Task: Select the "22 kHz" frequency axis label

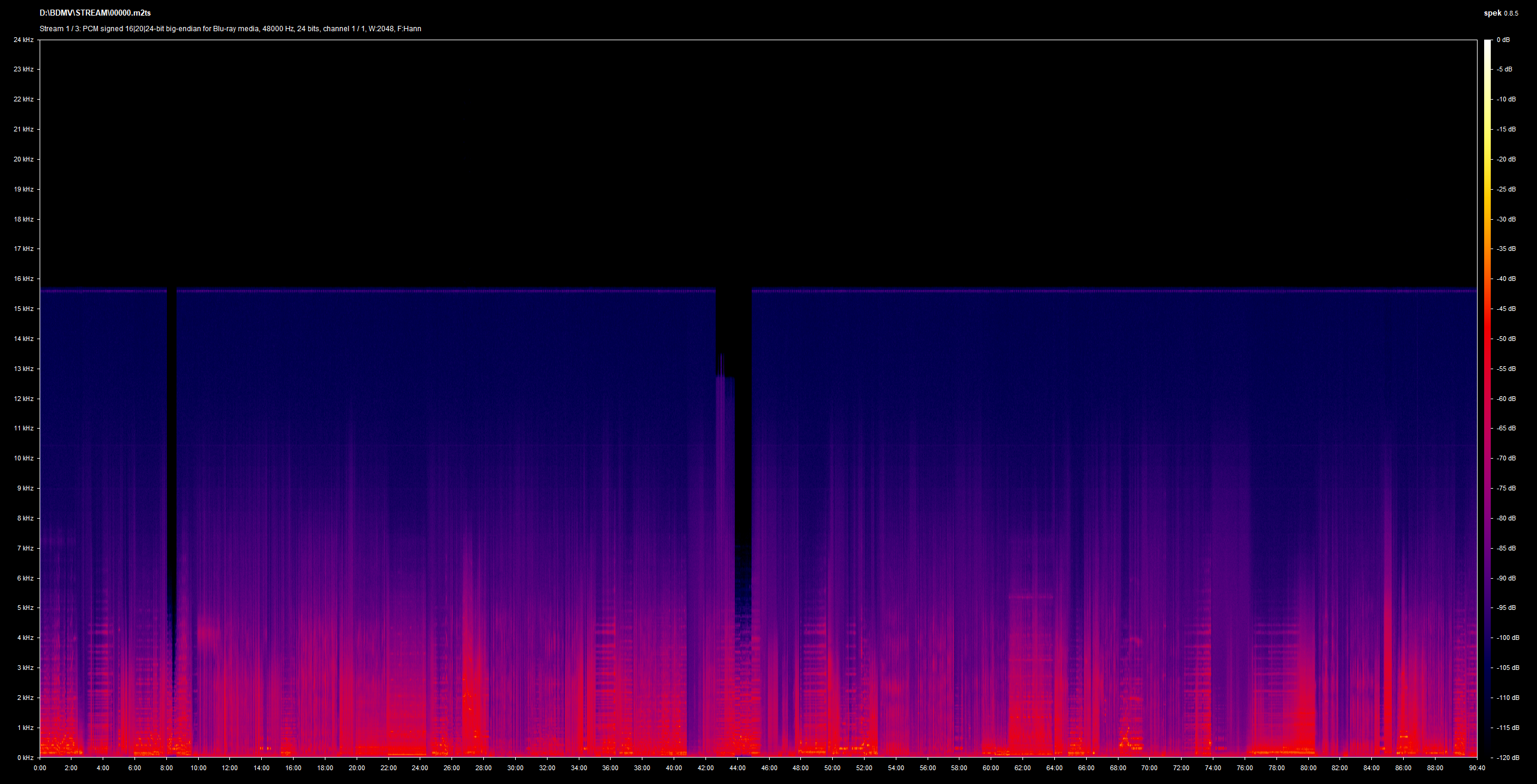Action: click(23, 100)
